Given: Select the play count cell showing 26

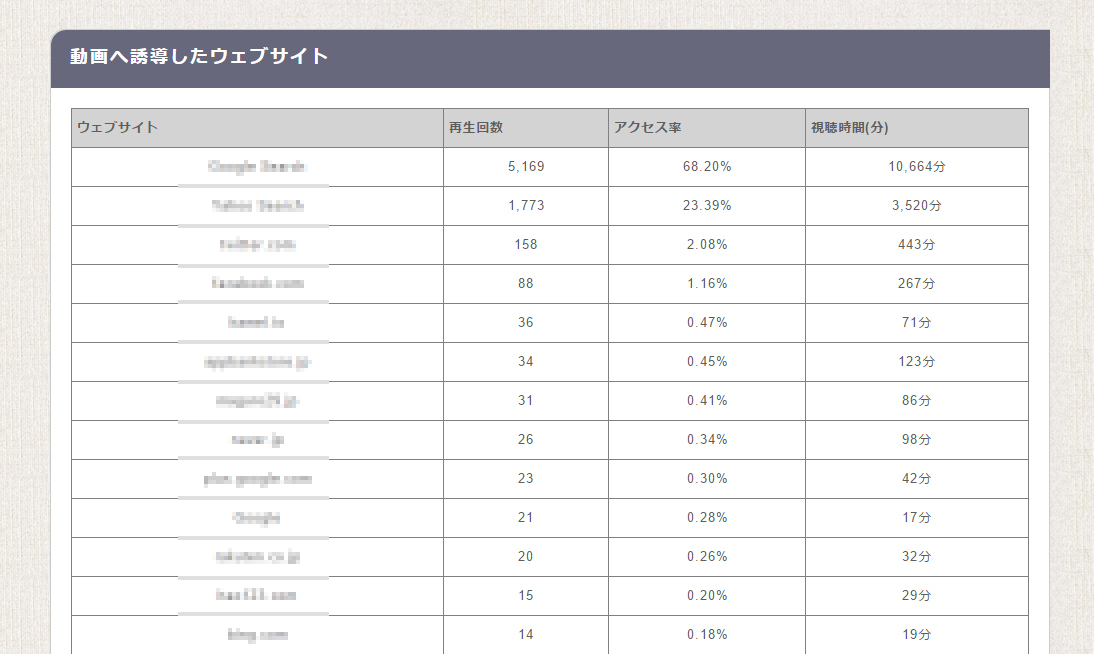Looking at the screenshot, I should click(525, 440).
